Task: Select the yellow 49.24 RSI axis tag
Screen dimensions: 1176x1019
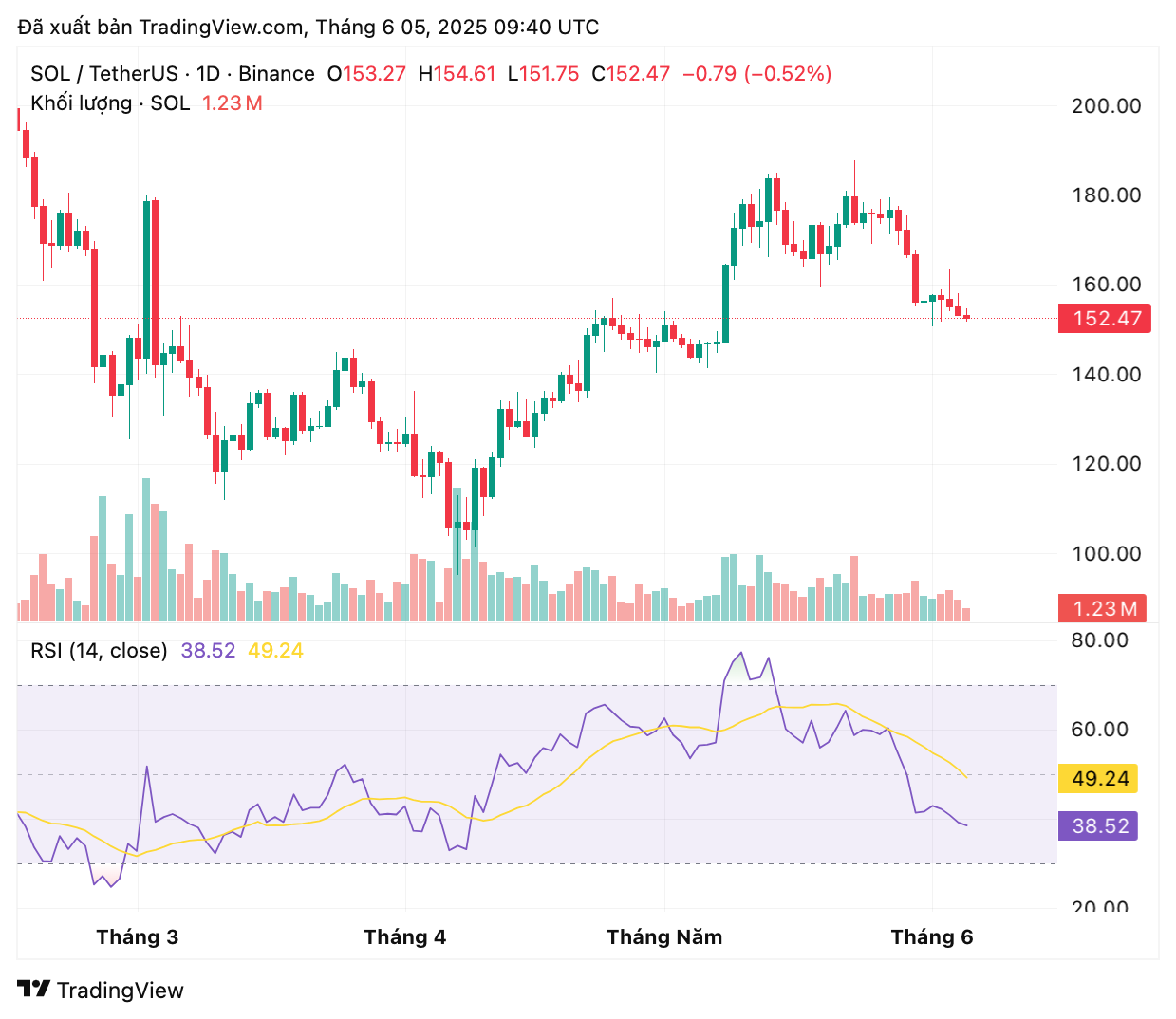Action: [1099, 779]
